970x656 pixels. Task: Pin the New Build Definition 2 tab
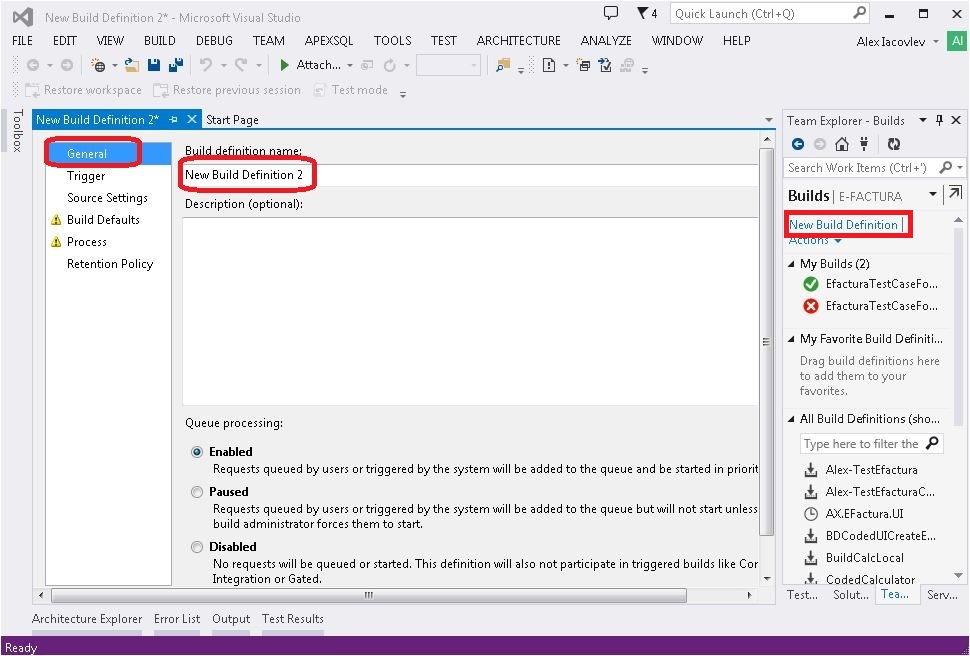coord(174,119)
